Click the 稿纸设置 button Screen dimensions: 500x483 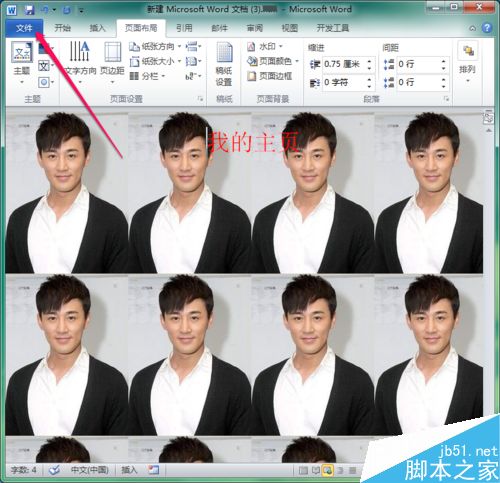pos(224,63)
